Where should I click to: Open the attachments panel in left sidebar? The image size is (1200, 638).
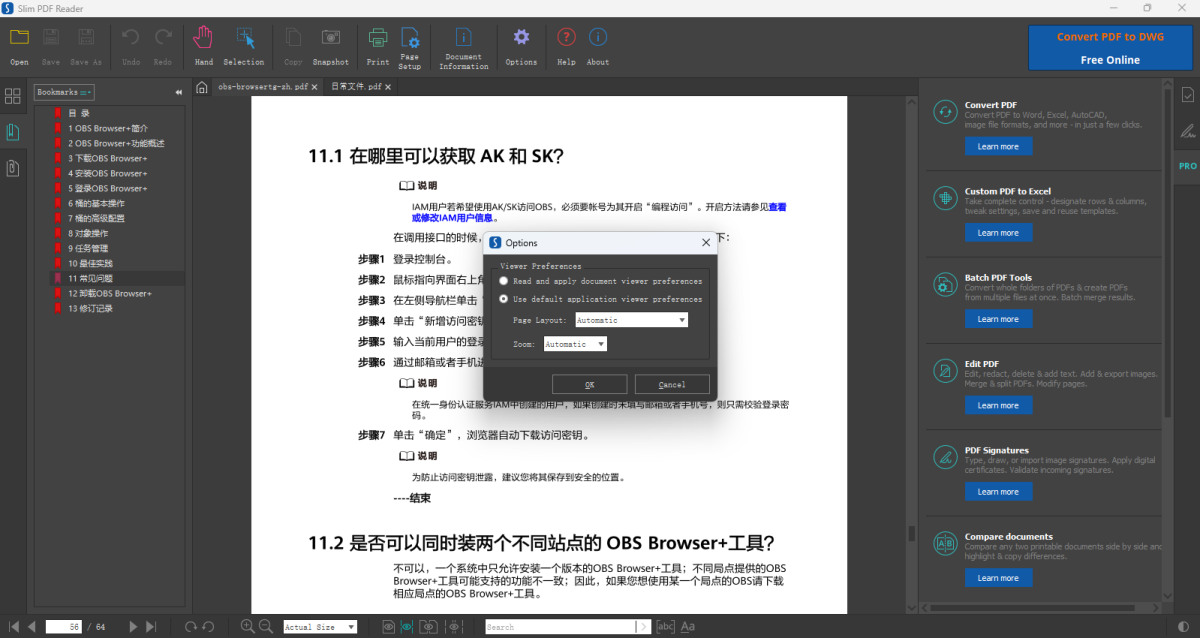click(13, 168)
